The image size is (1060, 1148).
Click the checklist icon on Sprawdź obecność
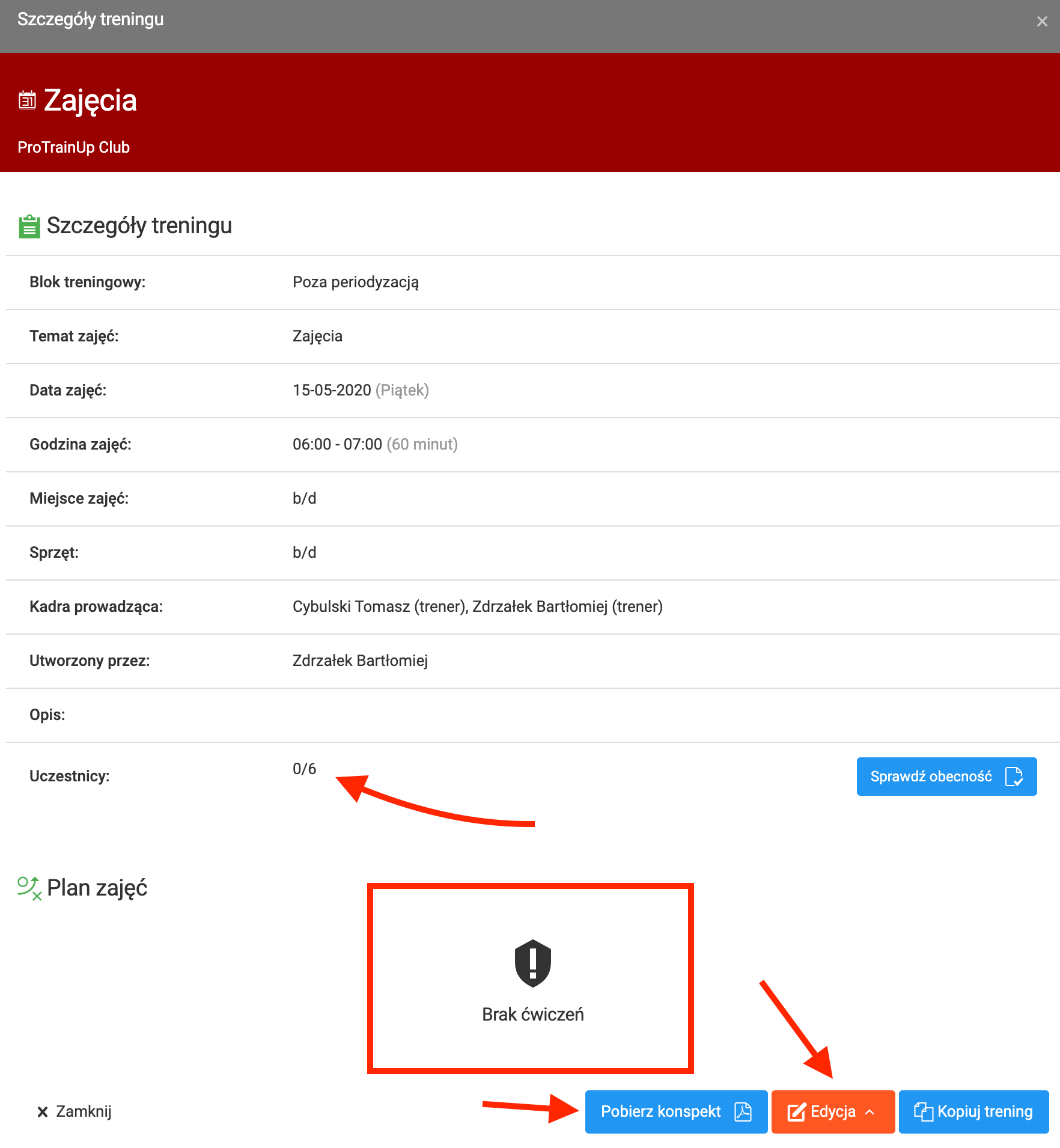[1014, 777]
